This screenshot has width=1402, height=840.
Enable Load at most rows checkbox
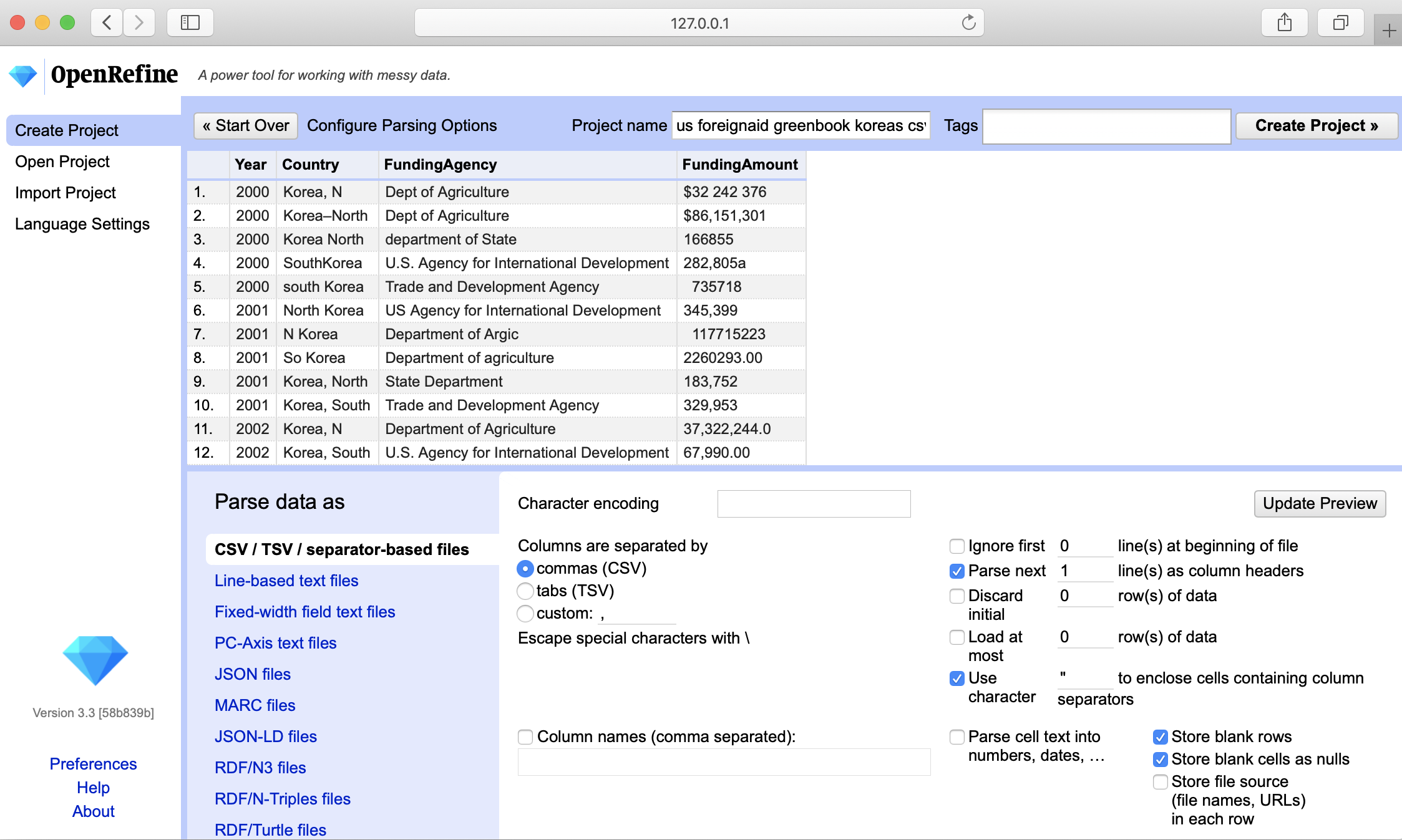[x=957, y=637]
